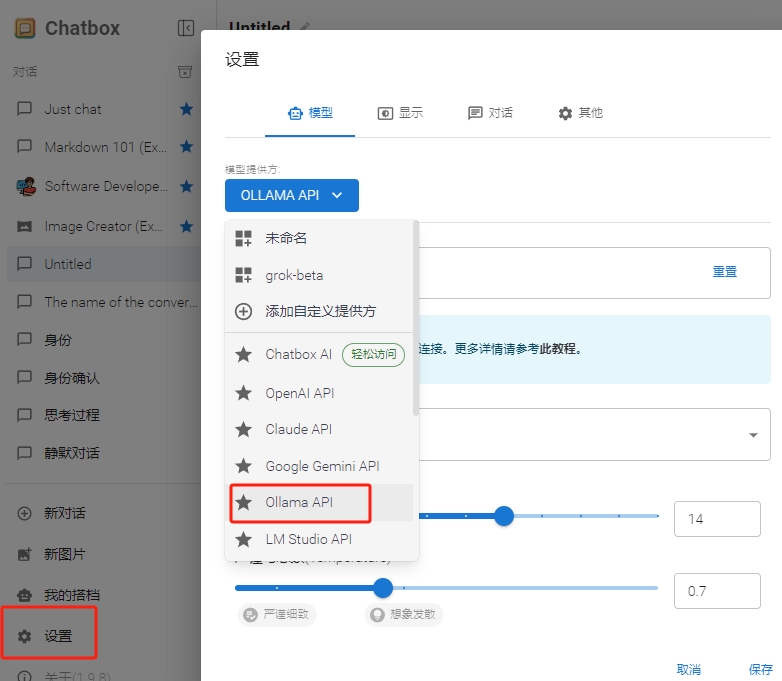
Task: Click 保存 to save settings
Action: pyautogui.click(x=761, y=670)
